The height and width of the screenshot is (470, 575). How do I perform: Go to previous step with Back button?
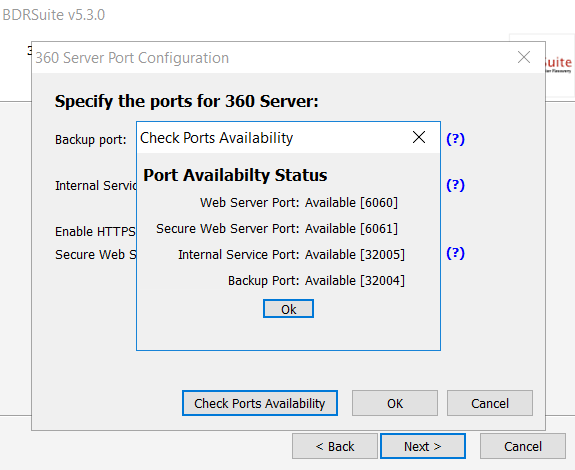click(335, 446)
